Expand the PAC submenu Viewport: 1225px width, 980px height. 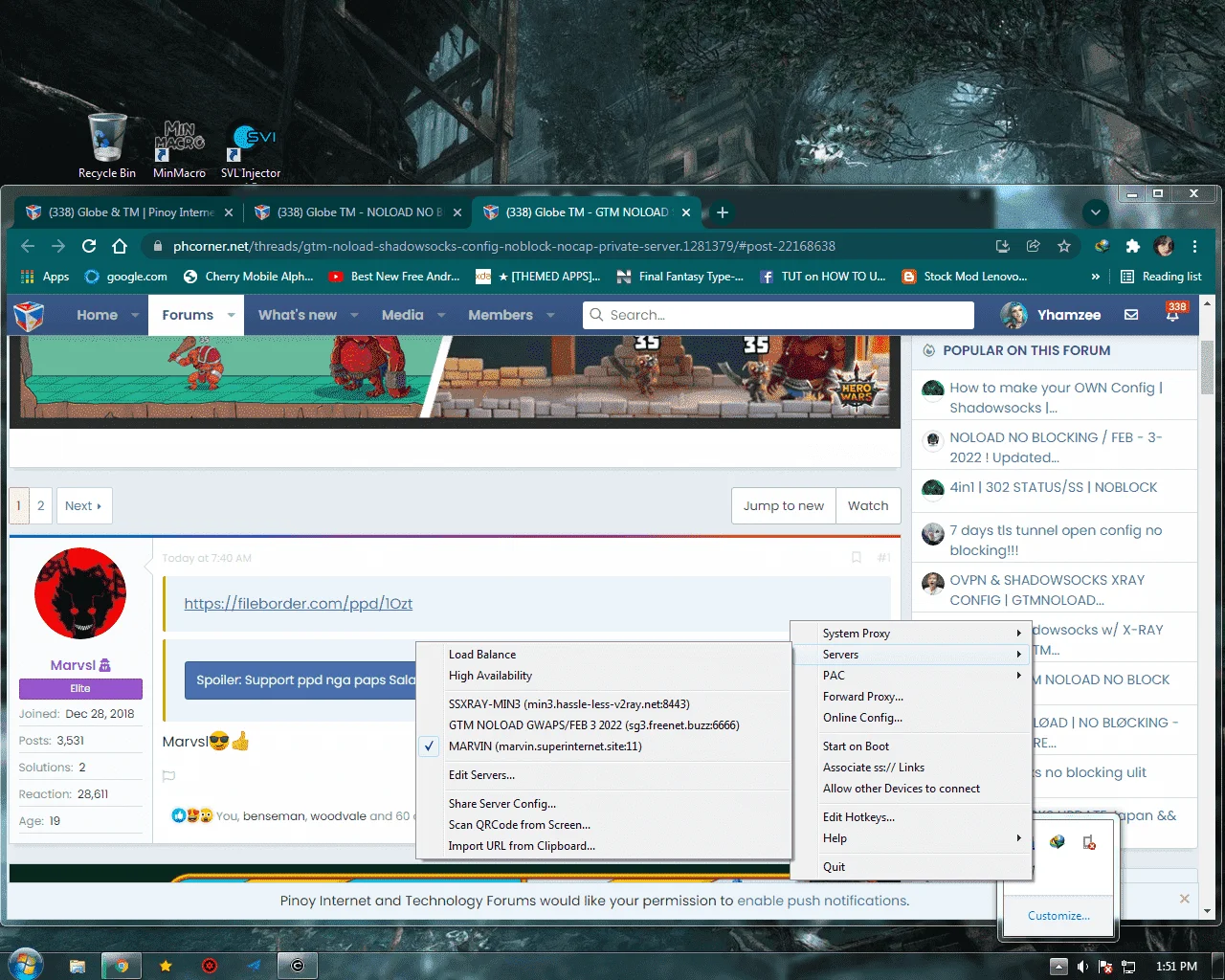click(911, 676)
